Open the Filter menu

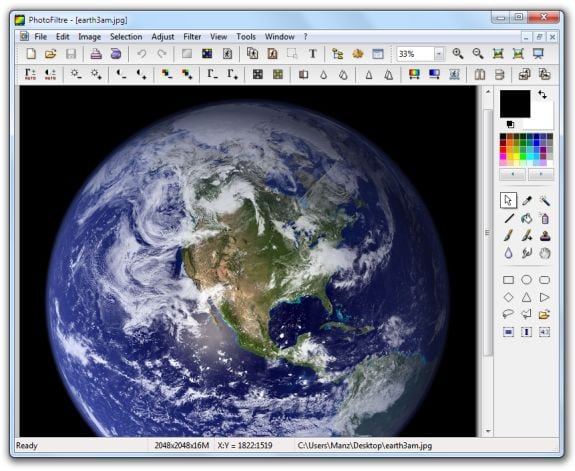pos(192,37)
